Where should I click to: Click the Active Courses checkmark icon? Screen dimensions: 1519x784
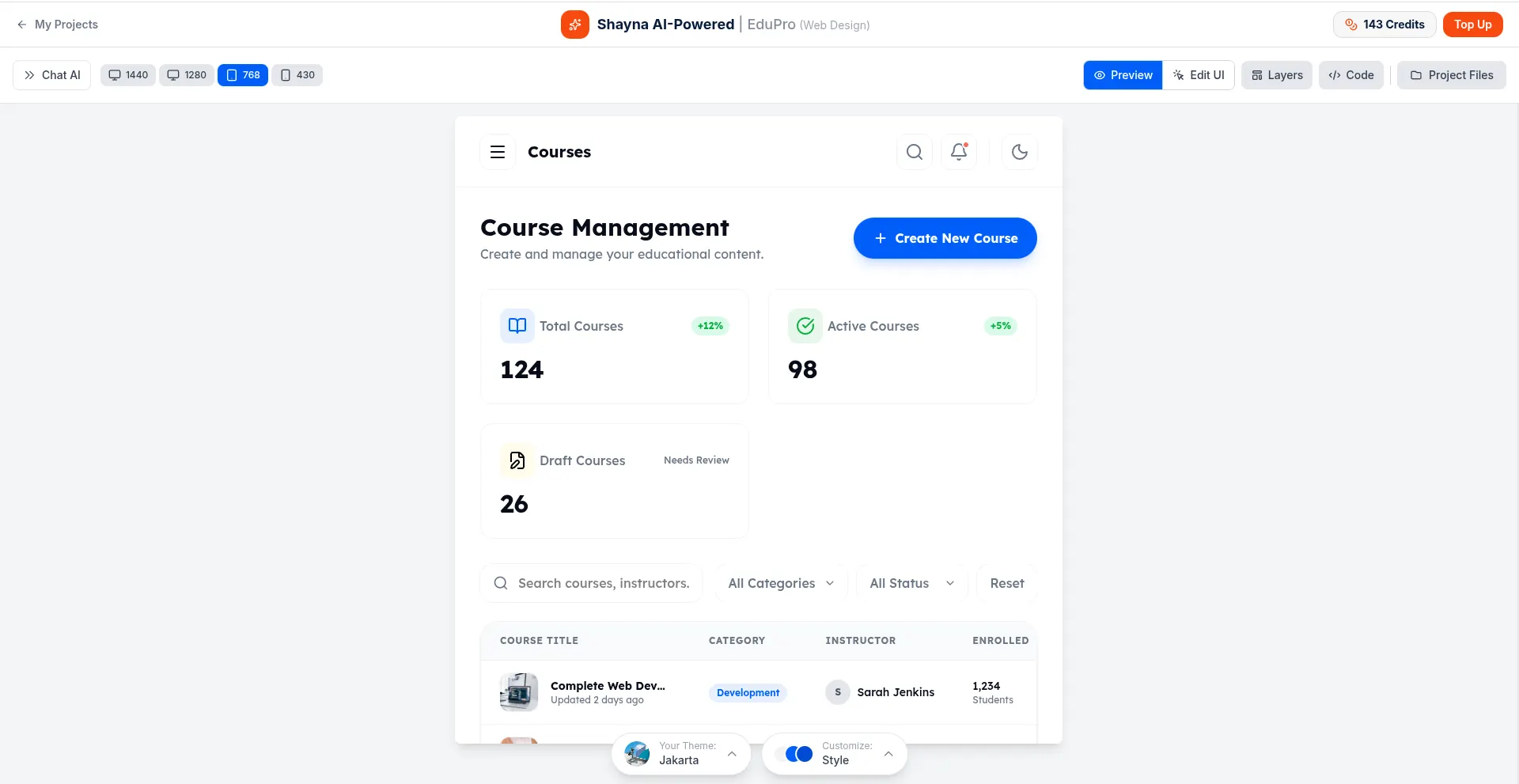[x=805, y=326]
